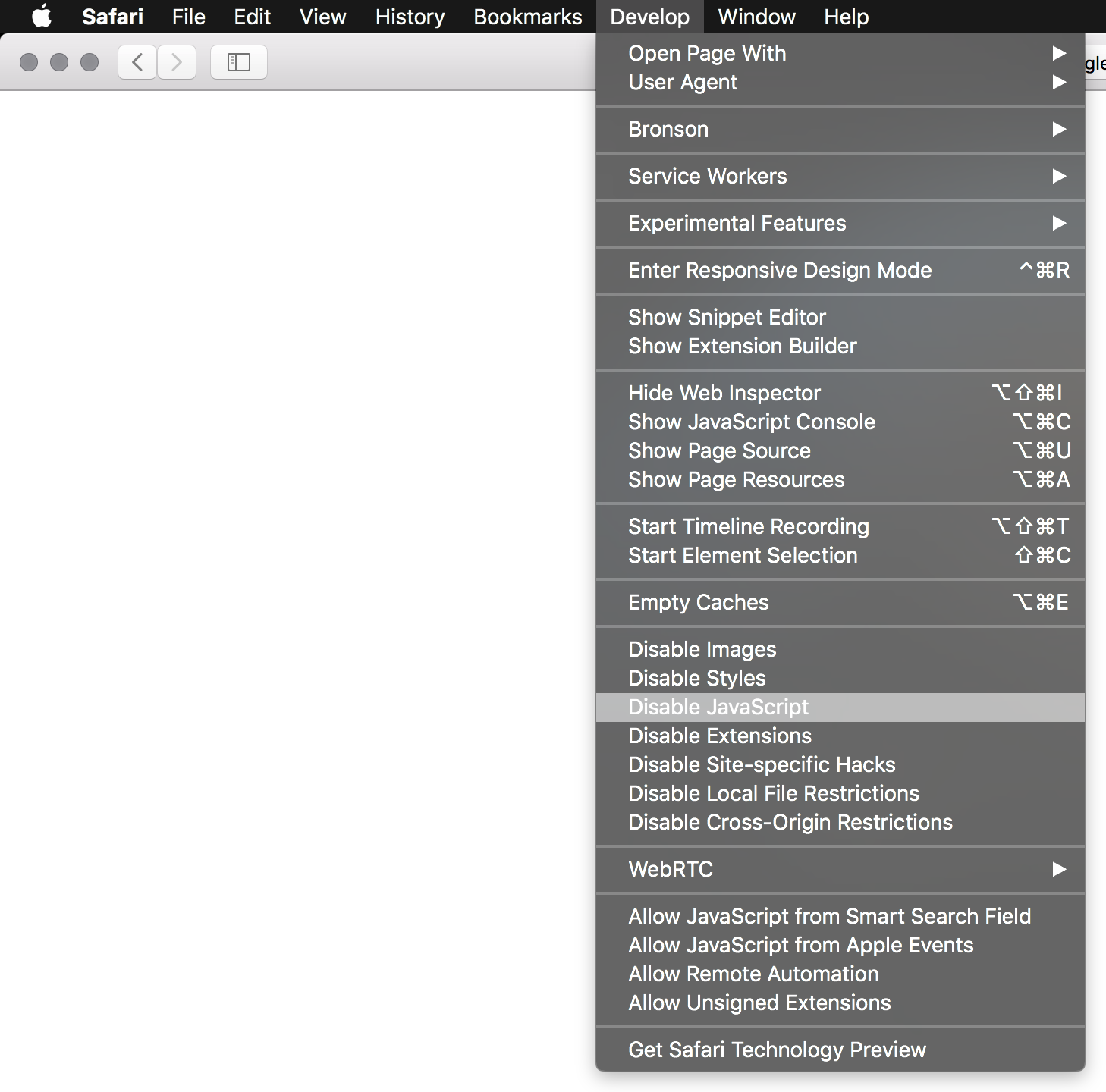
Task: Open the Edit menu
Action: click(252, 17)
